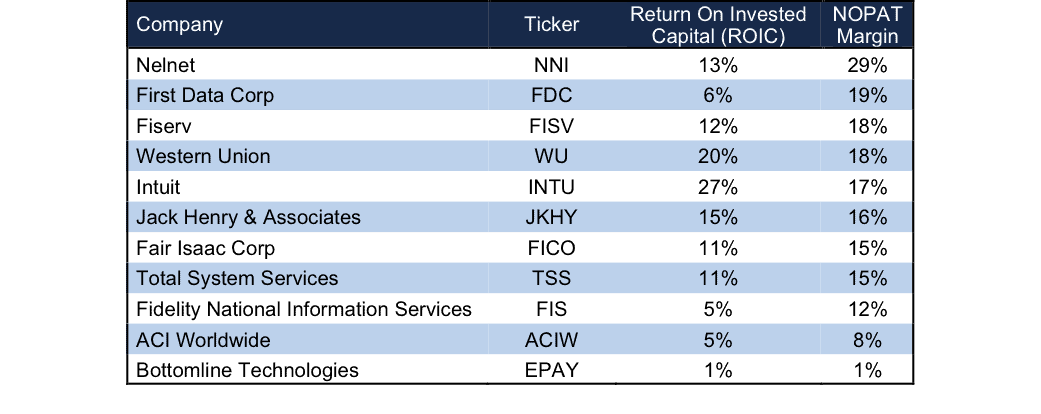Screen dimensions: 1041x414
Task: Click the FISV ticker cell
Action: [x=552, y=125]
